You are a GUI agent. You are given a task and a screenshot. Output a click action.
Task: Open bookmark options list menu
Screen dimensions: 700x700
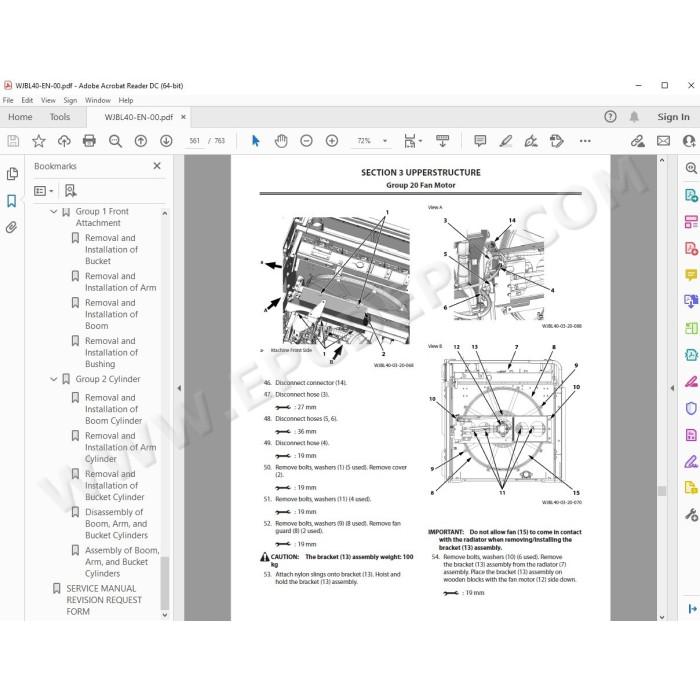point(44,191)
